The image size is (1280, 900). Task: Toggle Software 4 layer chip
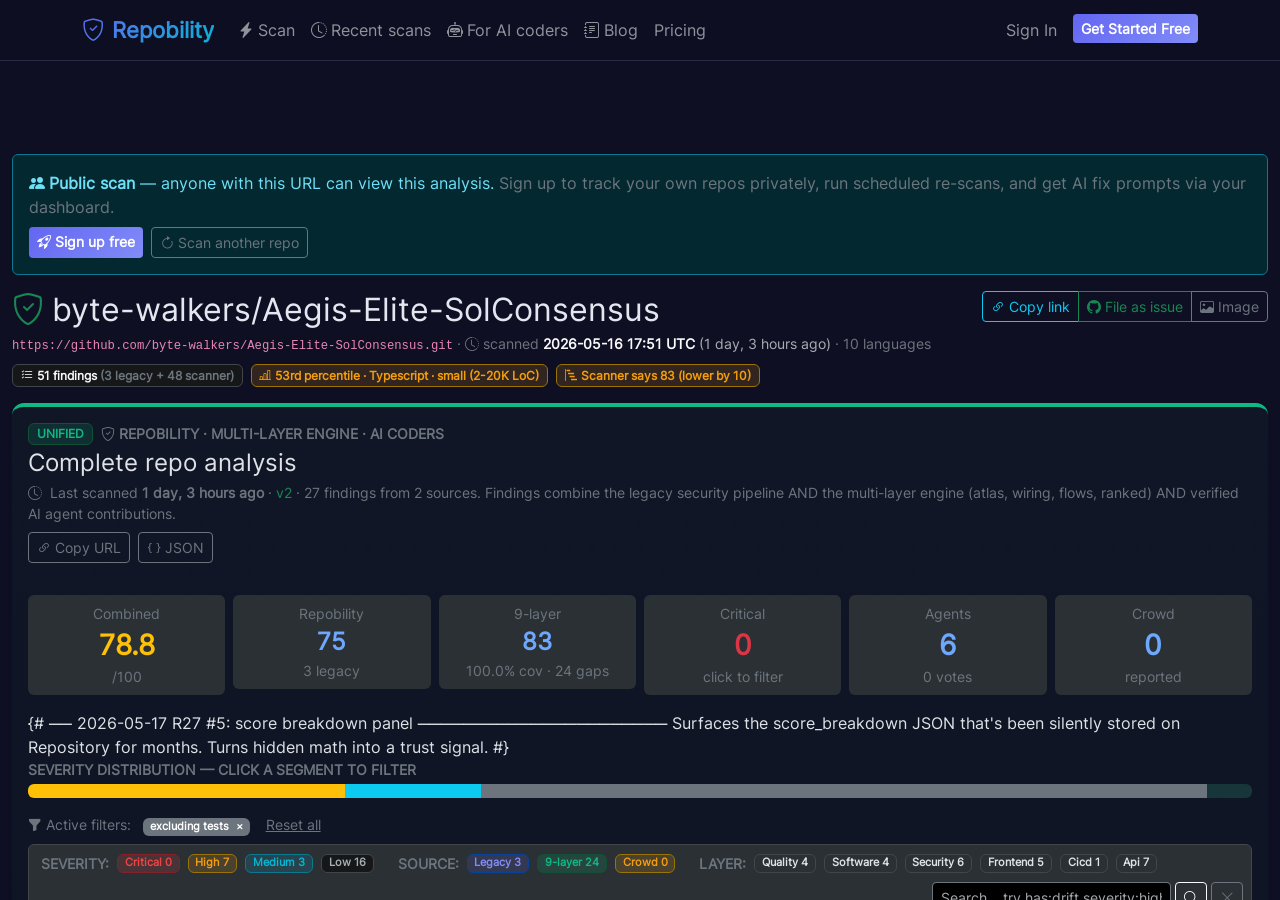click(860, 862)
